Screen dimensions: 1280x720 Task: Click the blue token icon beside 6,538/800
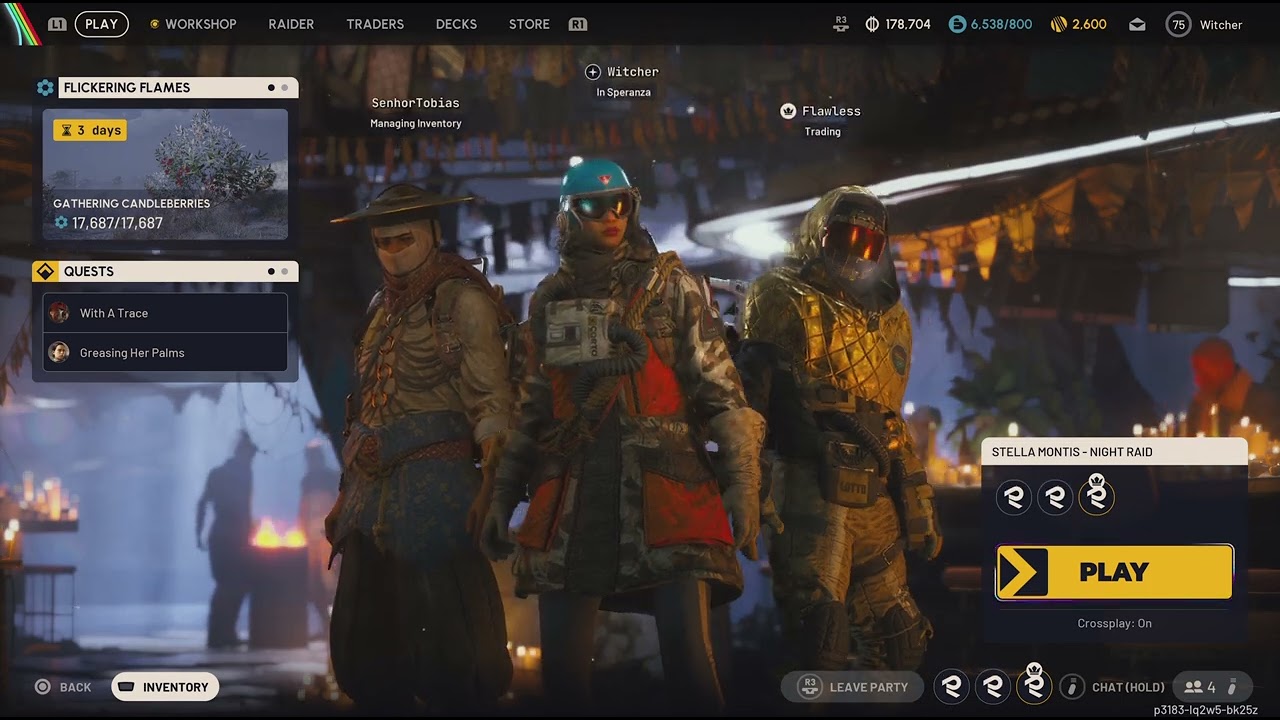point(957,24)
